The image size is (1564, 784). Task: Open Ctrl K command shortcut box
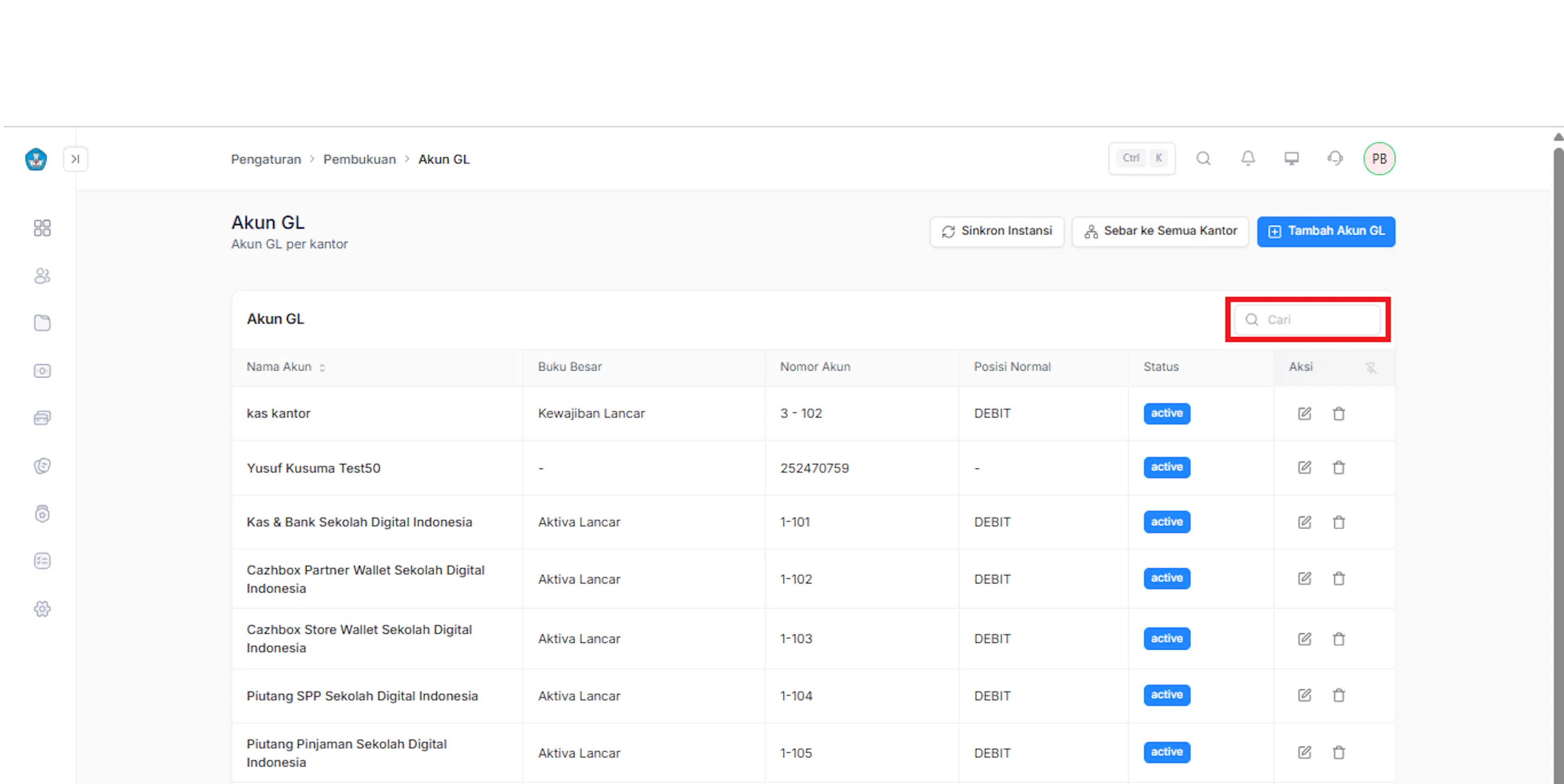click(1141, 158)
